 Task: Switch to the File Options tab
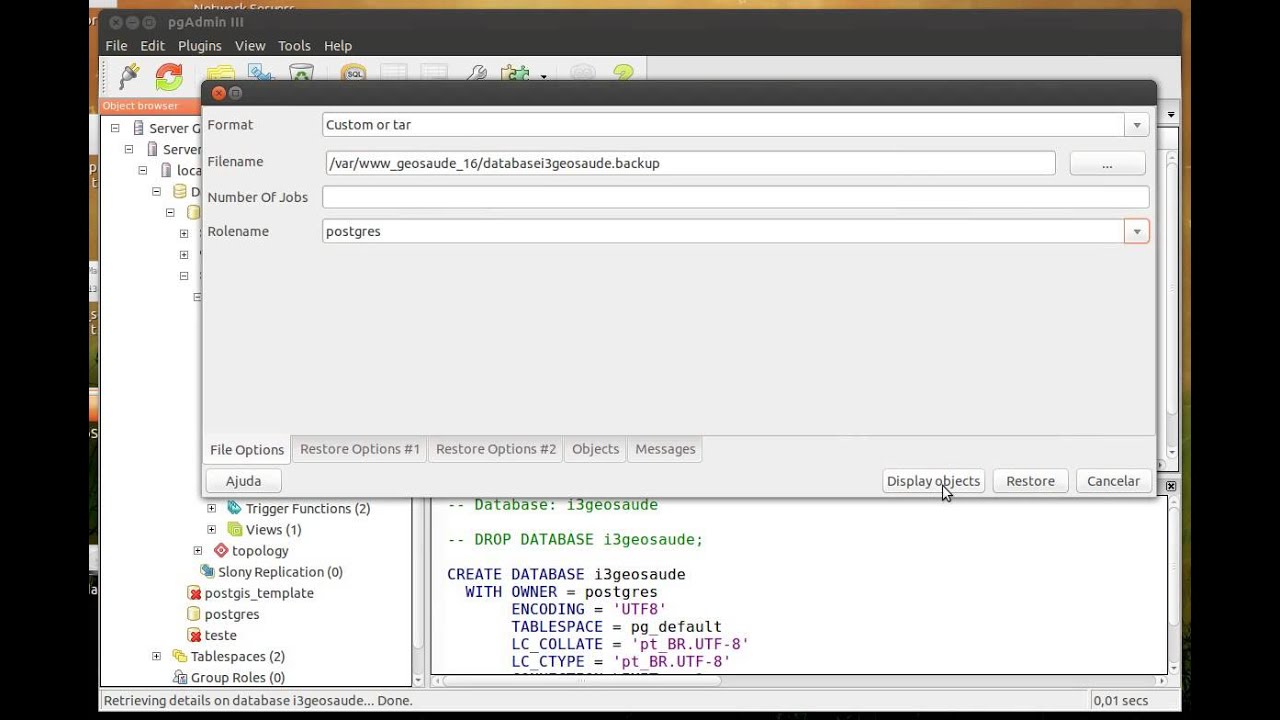pos(247,450)
